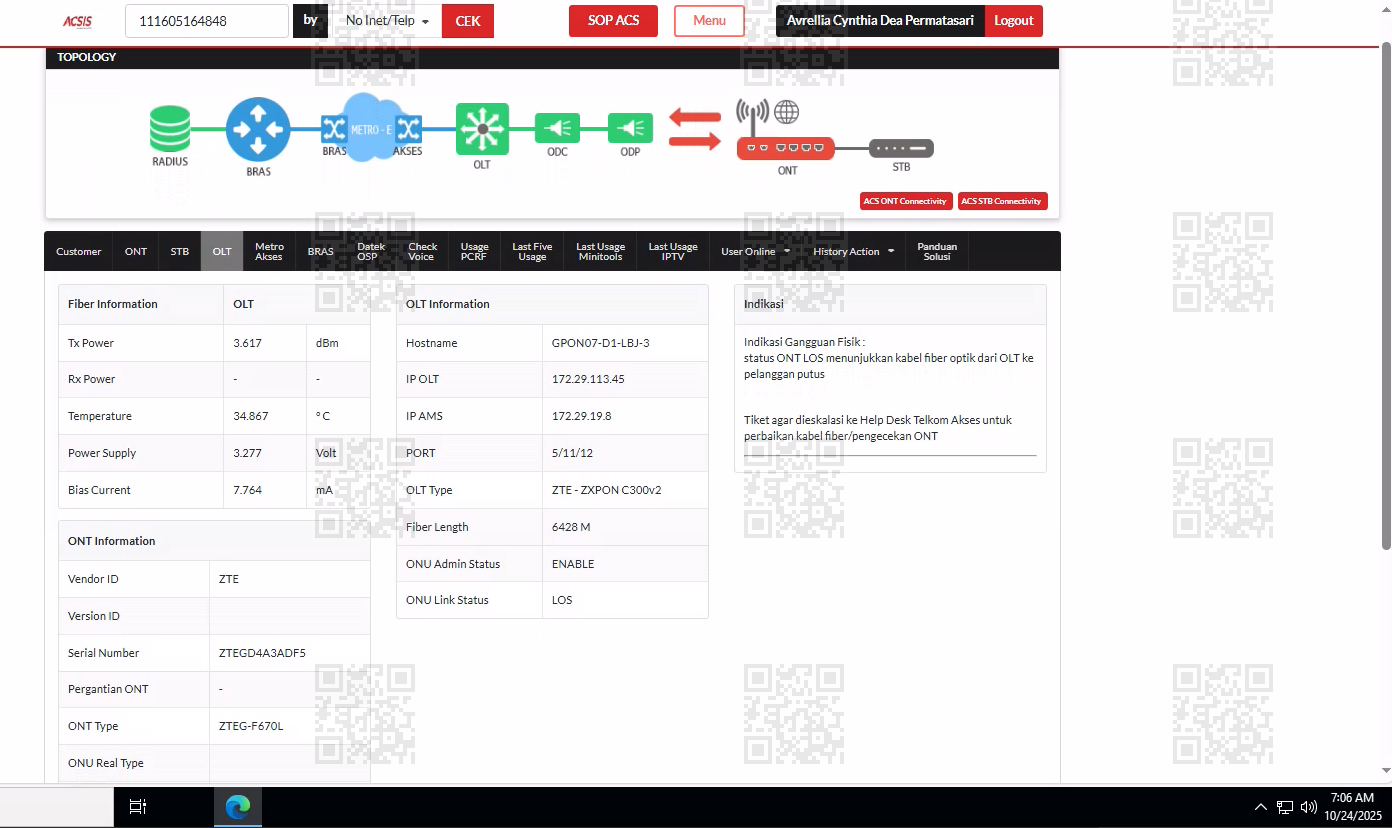Click the METRO-E cloud icon
The width and height of the screenshot is (1392, 828).
372,128
